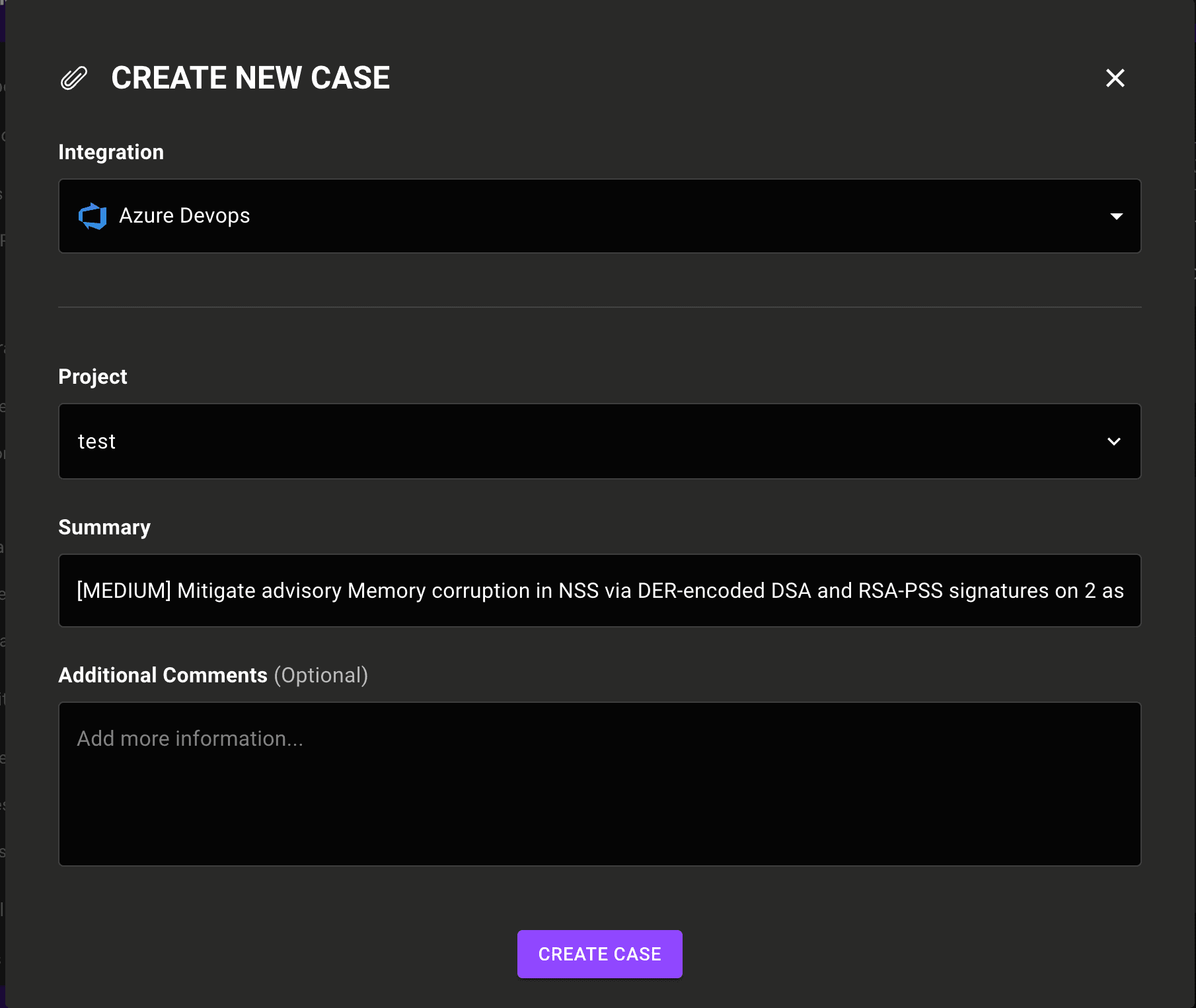Image resolution: width=1196 pixels, height=1008 pixels.
Task: Click the Additional Comments label
Action: [x=163, y=675]
